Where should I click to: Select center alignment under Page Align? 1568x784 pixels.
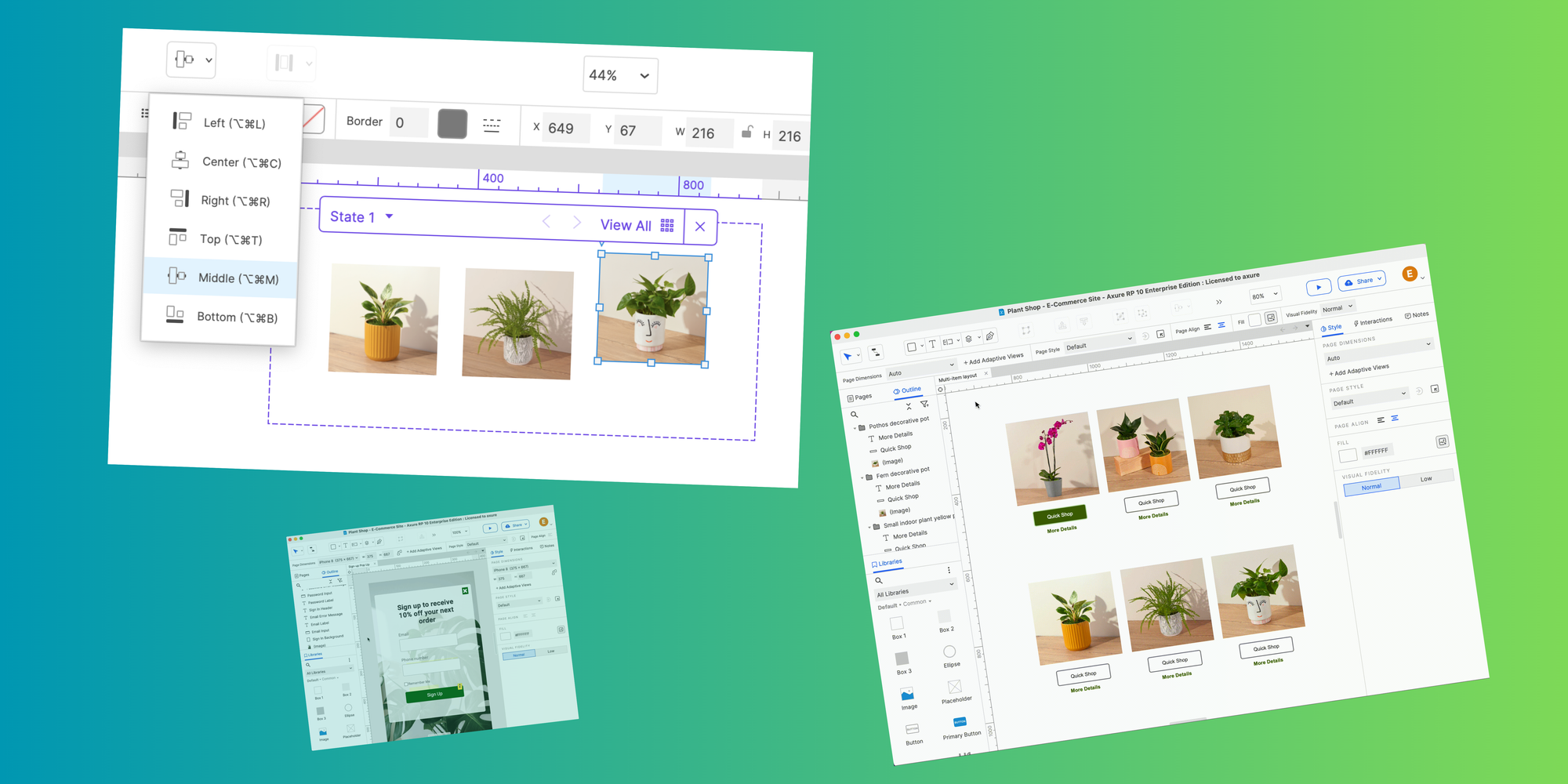(x=1395, y=418)
